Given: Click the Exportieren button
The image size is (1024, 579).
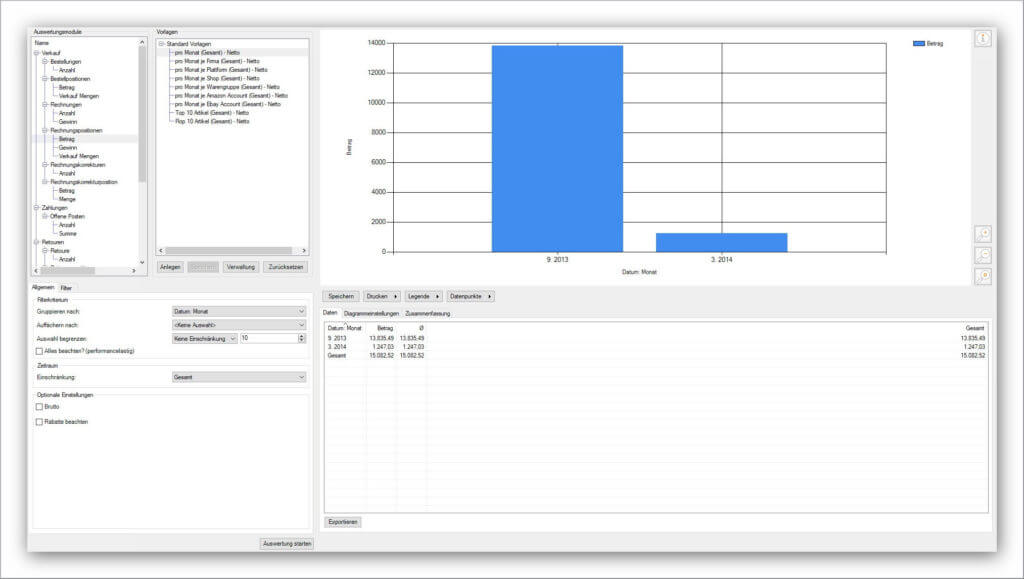Looking at the screenshot, I should [x=341, y=521].
